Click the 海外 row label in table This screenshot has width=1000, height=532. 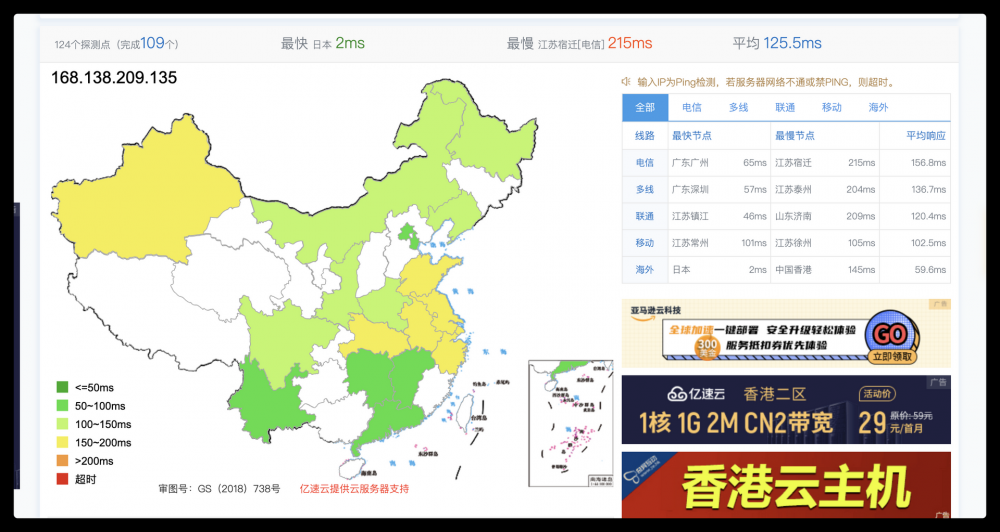click(x=645, y=270)
